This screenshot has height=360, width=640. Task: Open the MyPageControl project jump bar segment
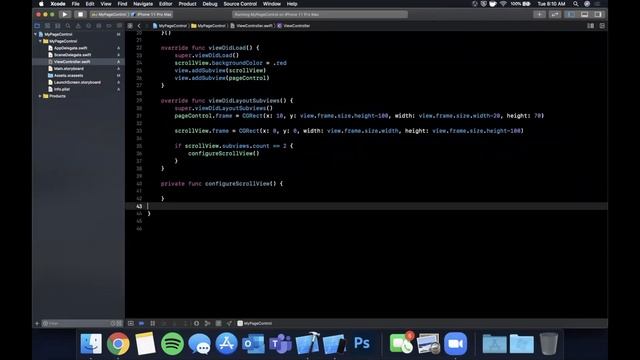pos(170,26)
